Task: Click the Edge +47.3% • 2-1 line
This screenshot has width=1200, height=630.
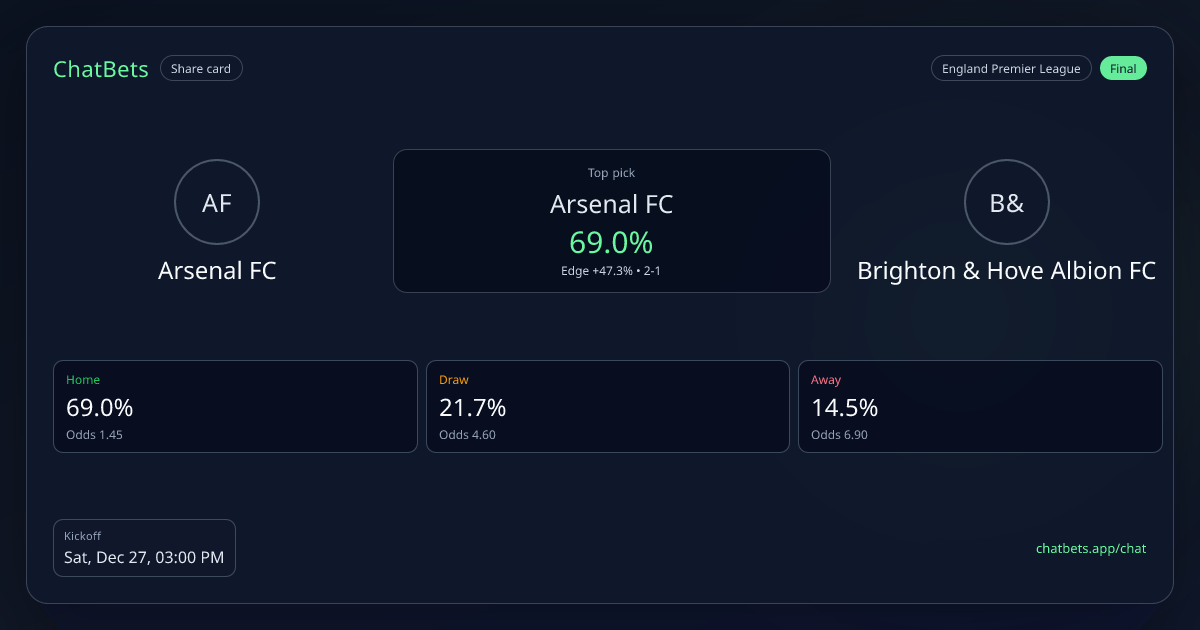Action: (x=611, y=271)
